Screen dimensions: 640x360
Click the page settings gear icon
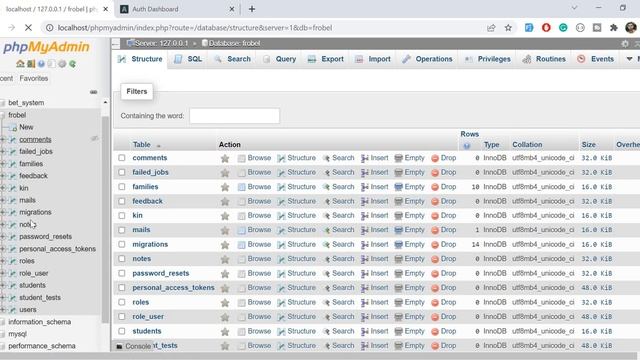point(625,43)
